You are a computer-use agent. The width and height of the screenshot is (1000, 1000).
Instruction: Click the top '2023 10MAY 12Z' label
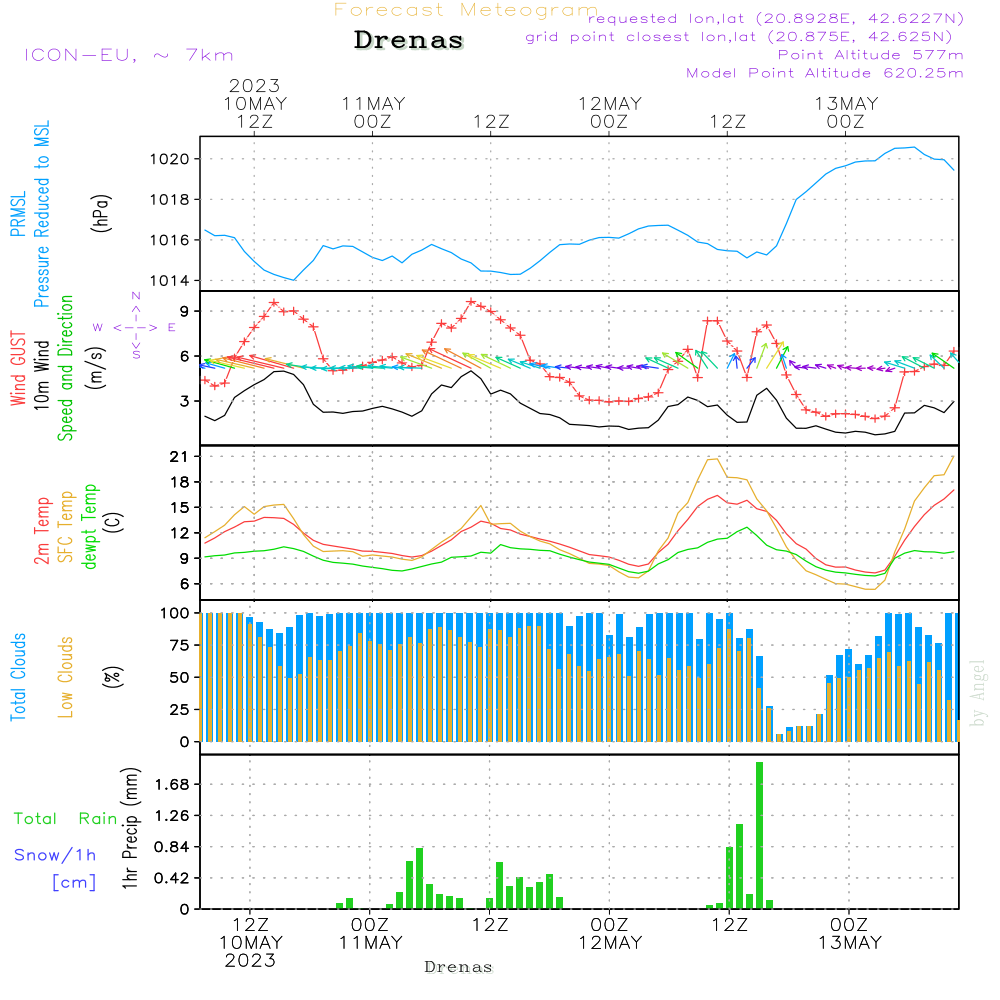(x=255, y=103)
